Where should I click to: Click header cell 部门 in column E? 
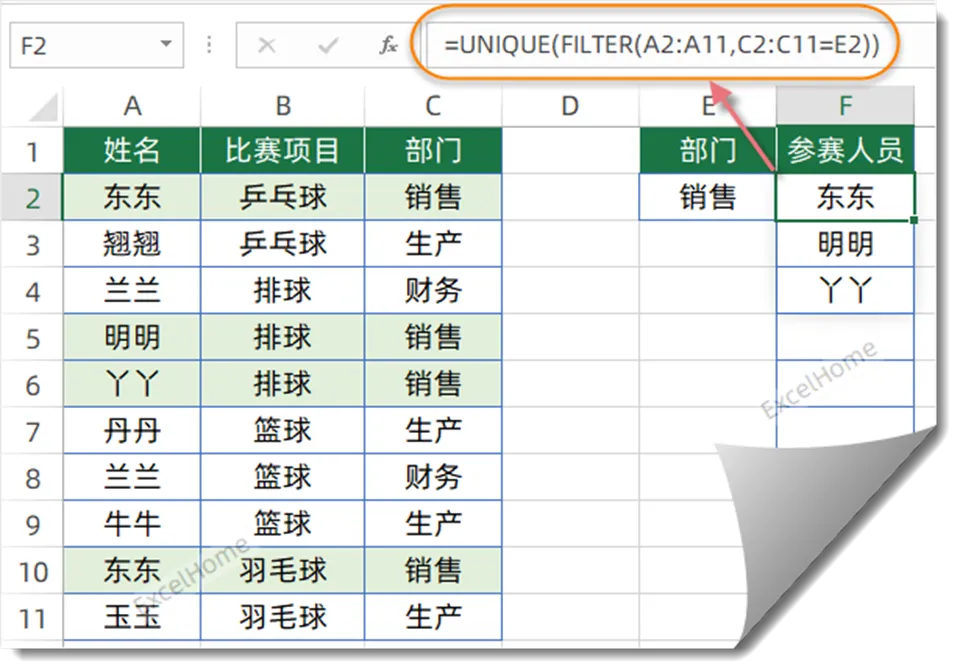point(708,151)
